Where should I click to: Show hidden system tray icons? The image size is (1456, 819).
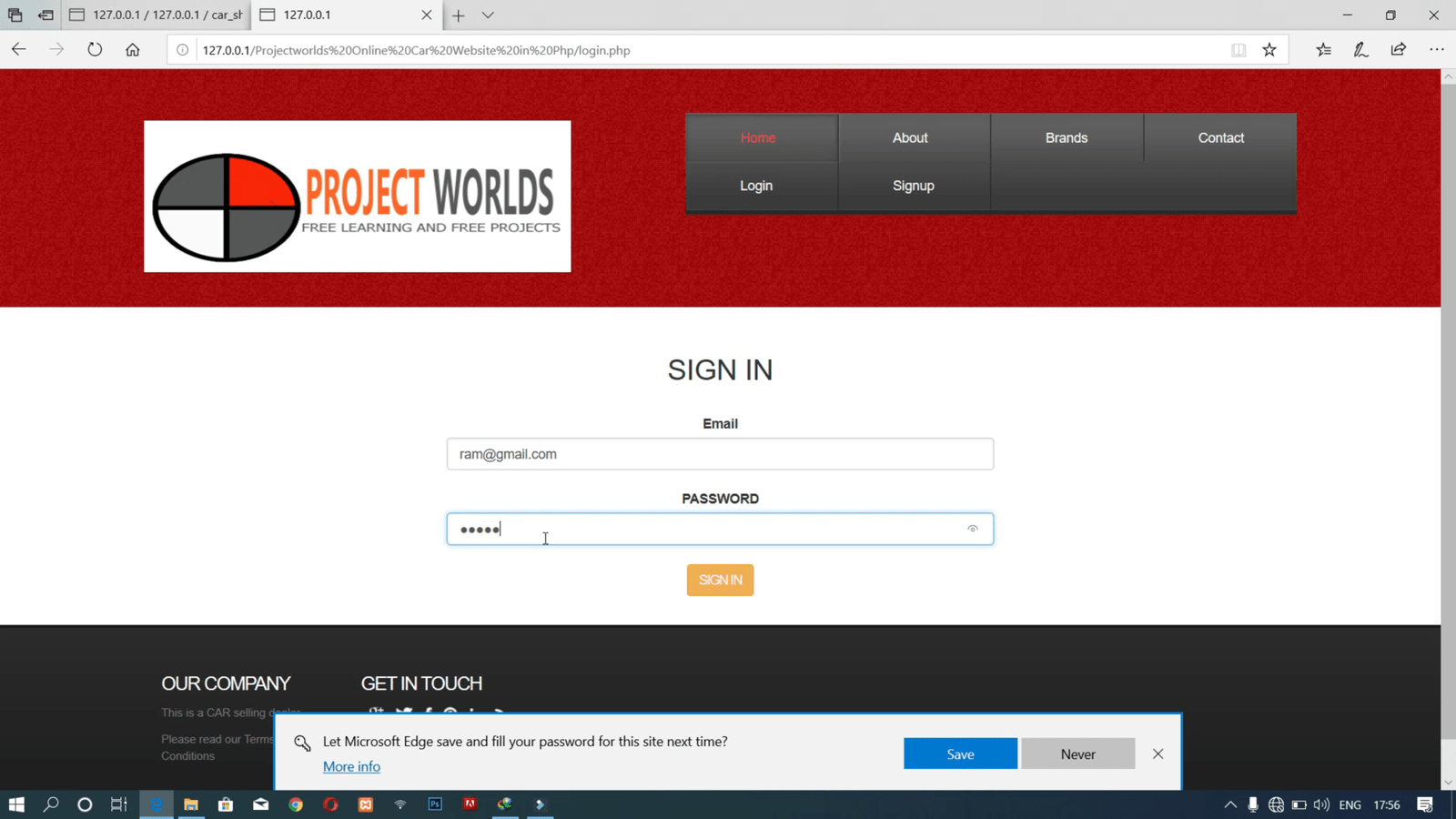1230,804
